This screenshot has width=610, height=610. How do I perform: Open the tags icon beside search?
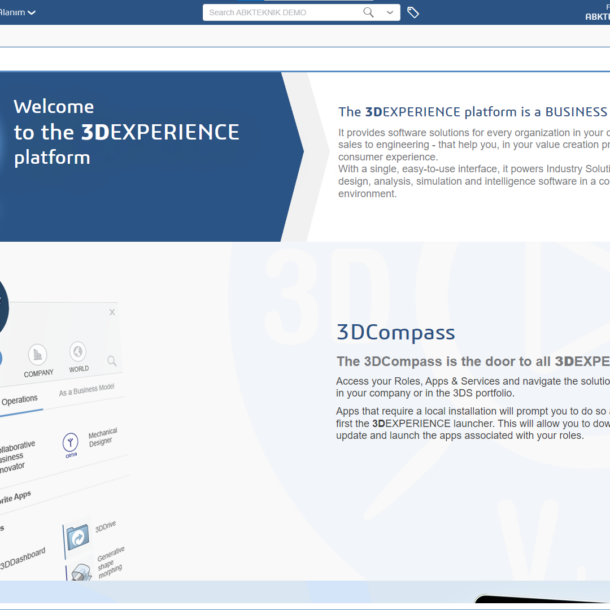pyautogui.click(x=413, y=12)
